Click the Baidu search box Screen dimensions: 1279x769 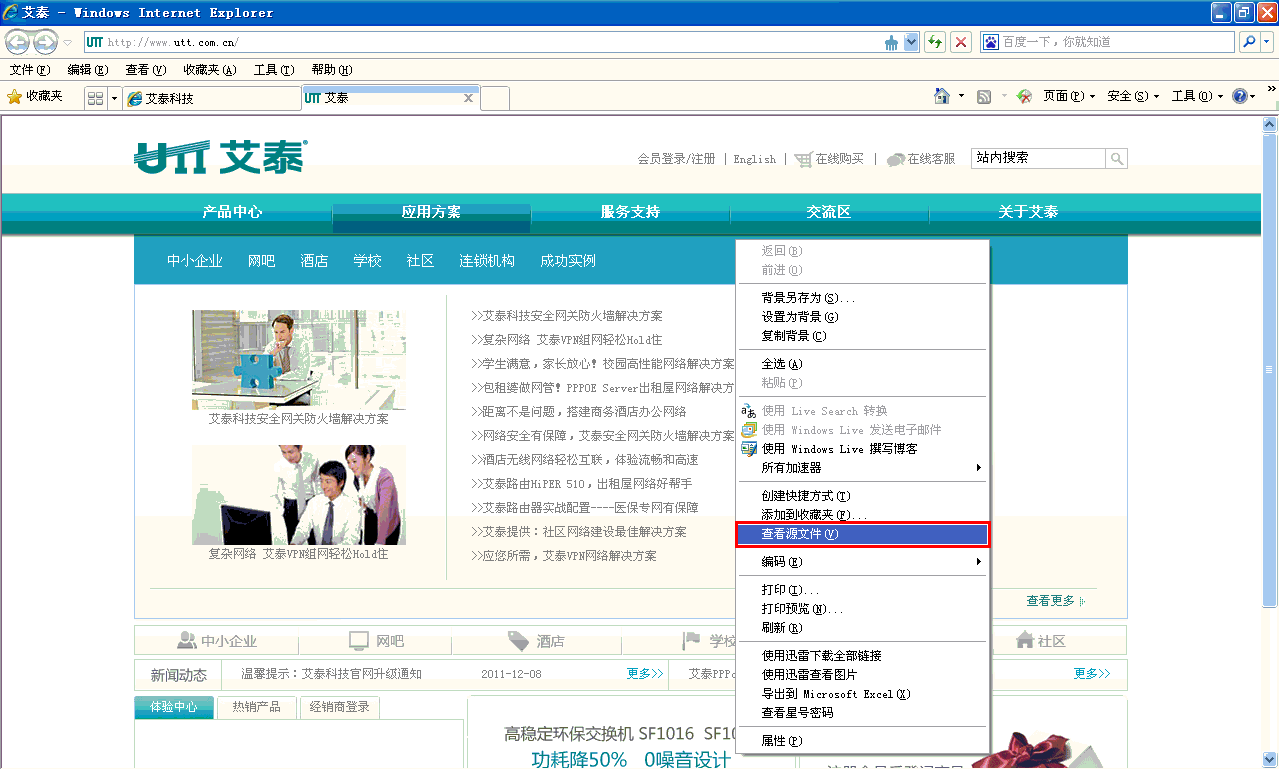coord(1108,42)
